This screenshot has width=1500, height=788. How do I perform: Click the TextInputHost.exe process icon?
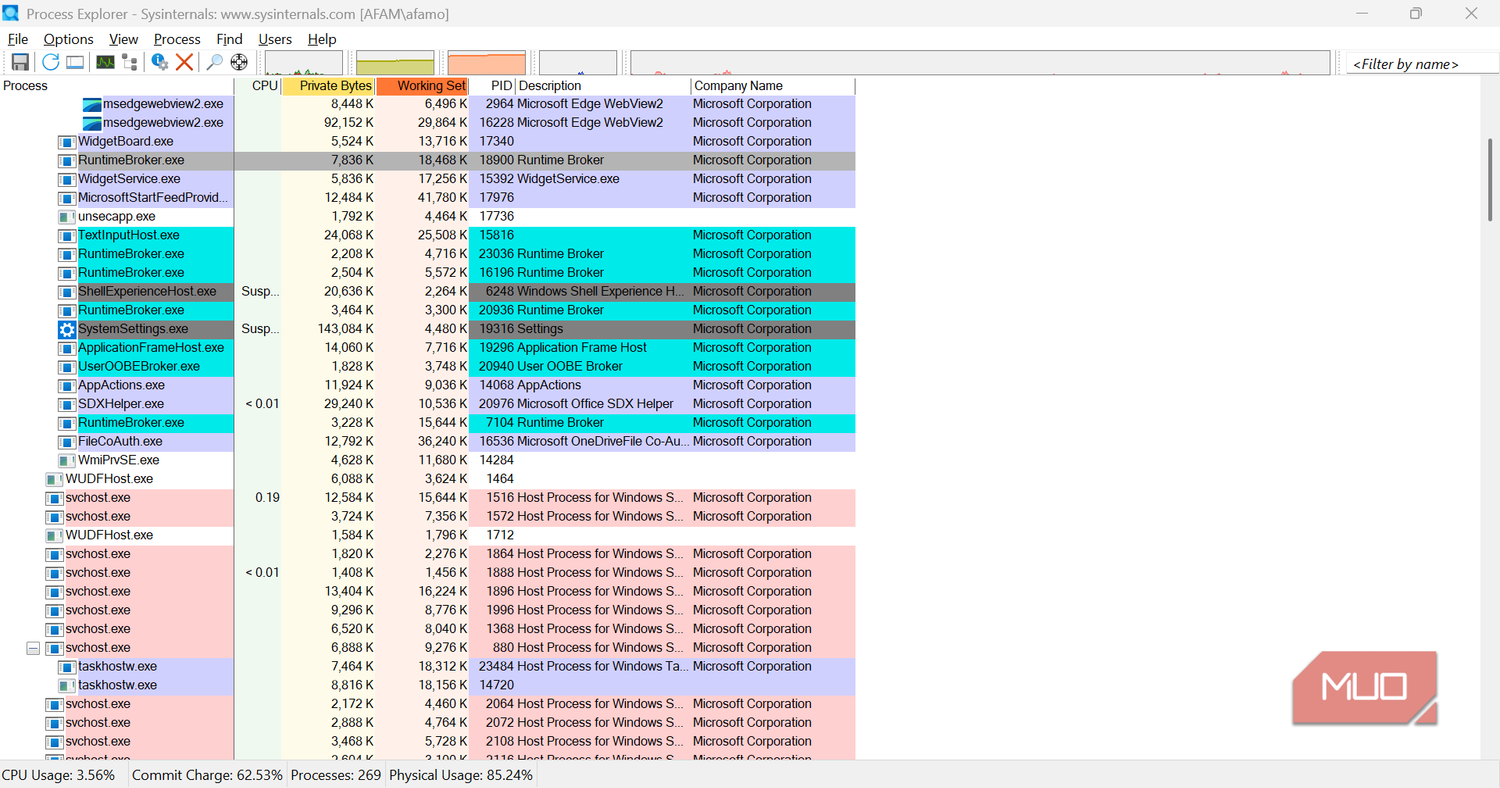(67, 235)
